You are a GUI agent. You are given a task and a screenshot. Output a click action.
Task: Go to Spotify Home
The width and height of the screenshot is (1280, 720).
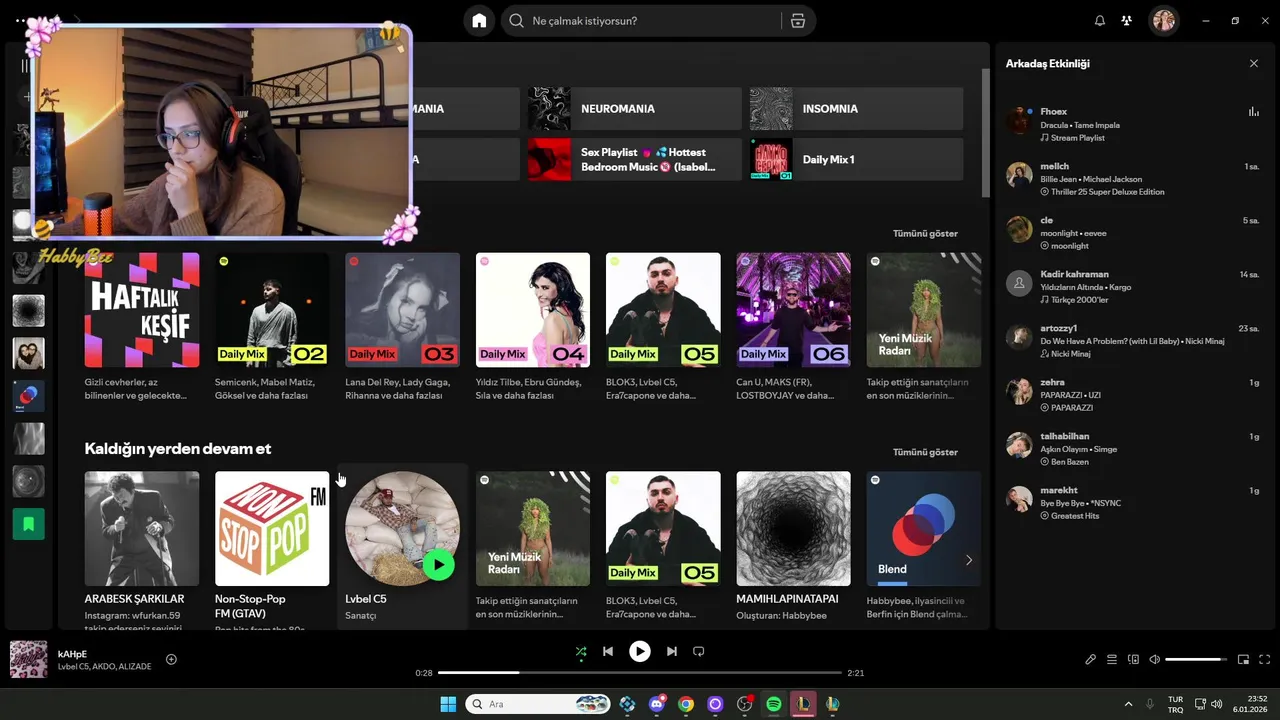(x=479, y=21)
